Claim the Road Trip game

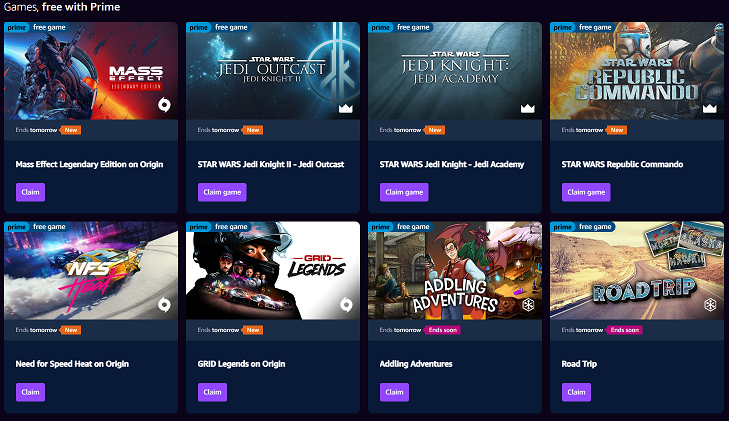pyautogui.click(x=576, y=392)
